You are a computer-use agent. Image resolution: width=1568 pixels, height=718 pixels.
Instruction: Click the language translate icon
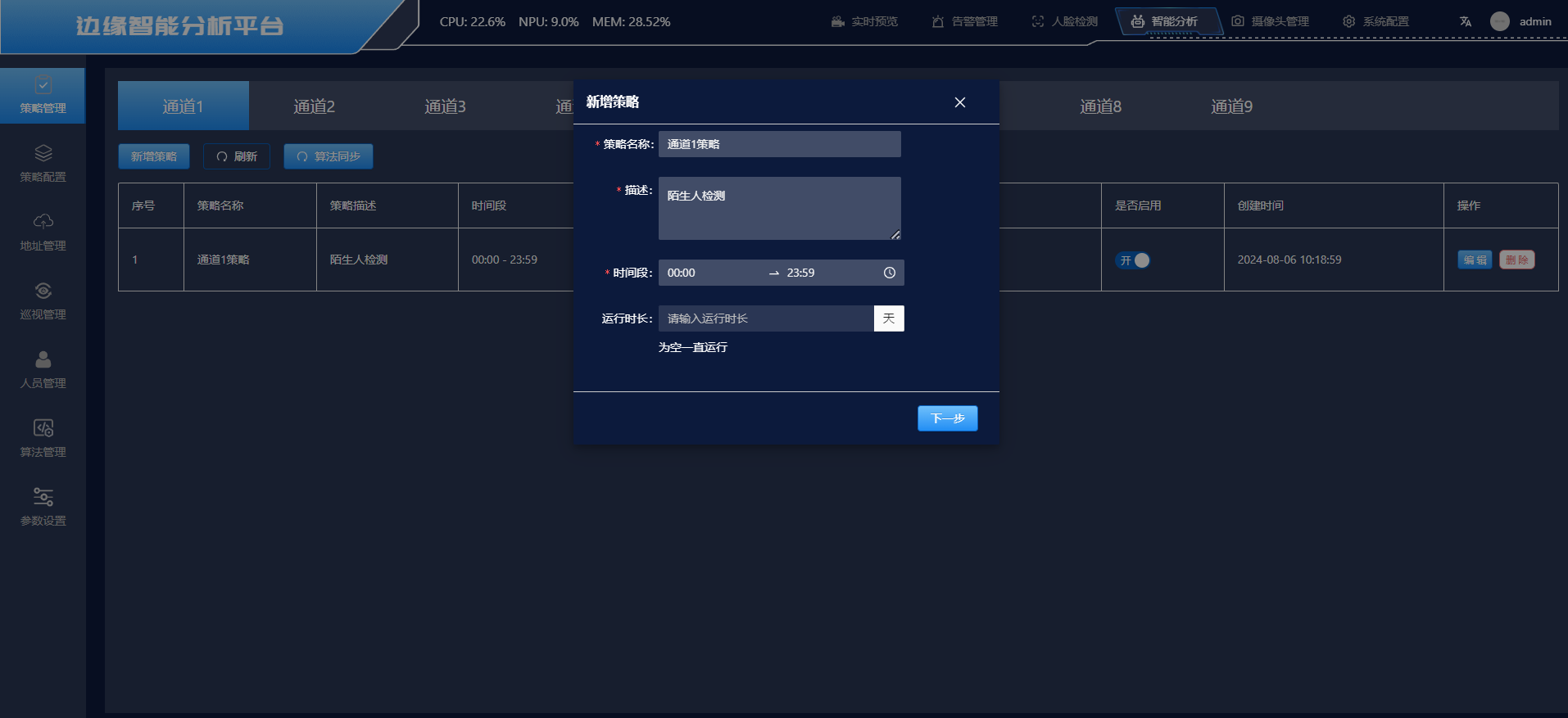pos(1465,22)
